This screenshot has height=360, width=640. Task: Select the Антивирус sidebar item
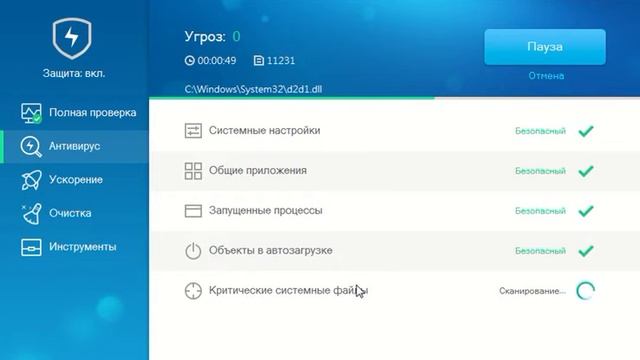pos(74,147)
